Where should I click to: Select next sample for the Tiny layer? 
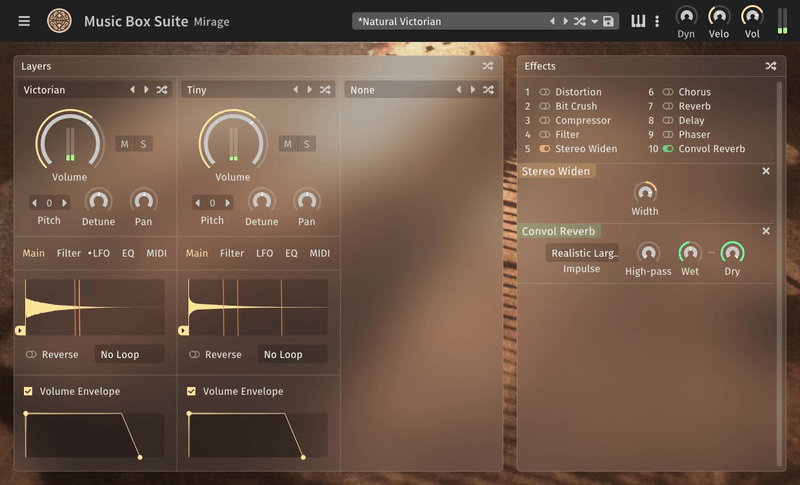310,90
